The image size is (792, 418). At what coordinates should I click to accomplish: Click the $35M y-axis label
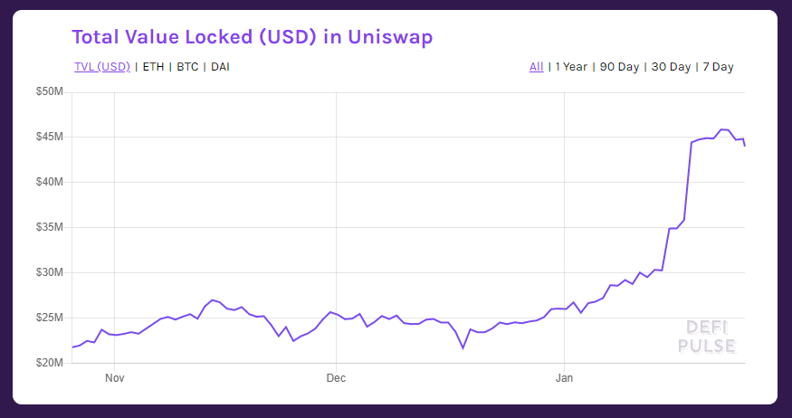pos(50,227)
